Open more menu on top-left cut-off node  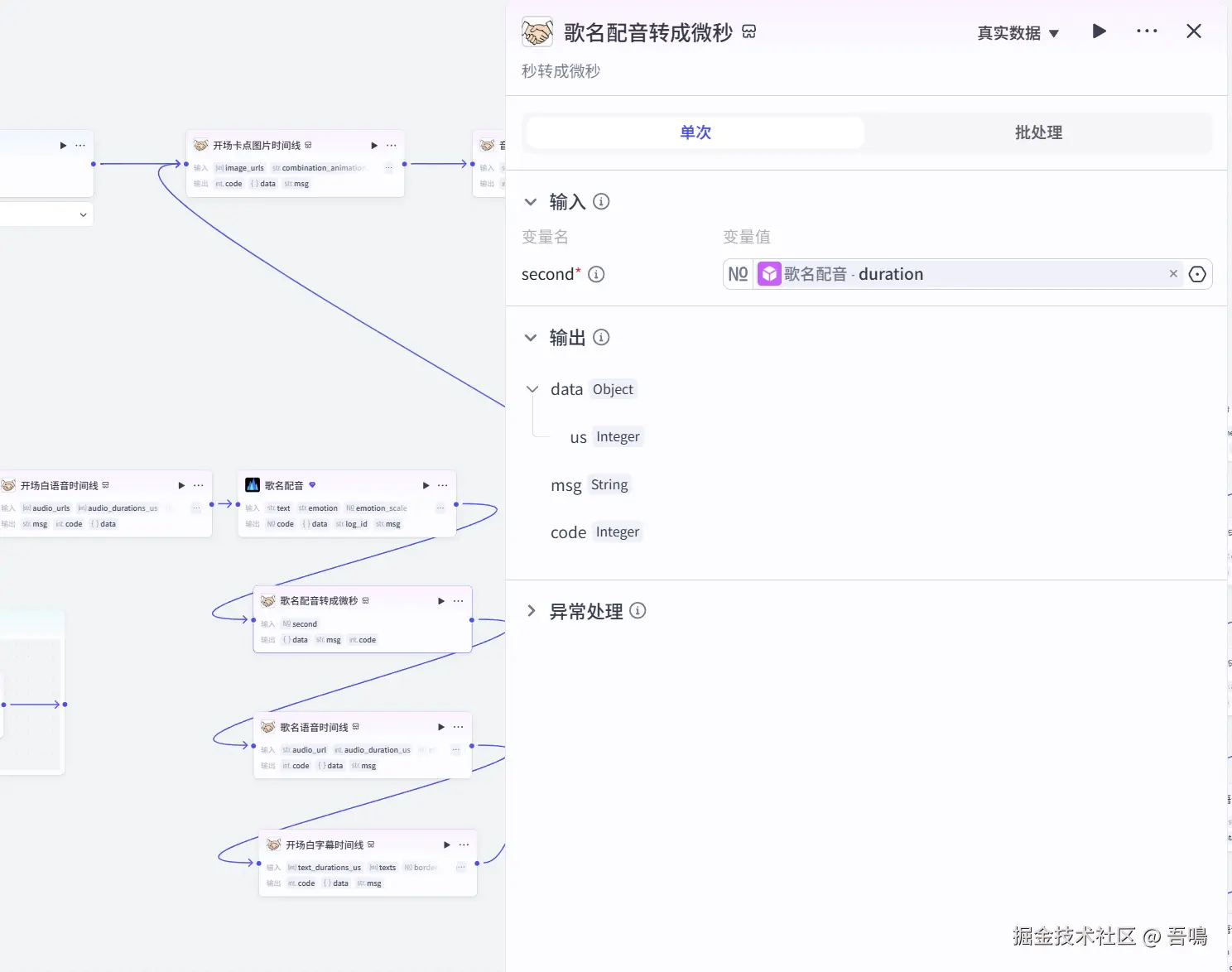[80, 146]
